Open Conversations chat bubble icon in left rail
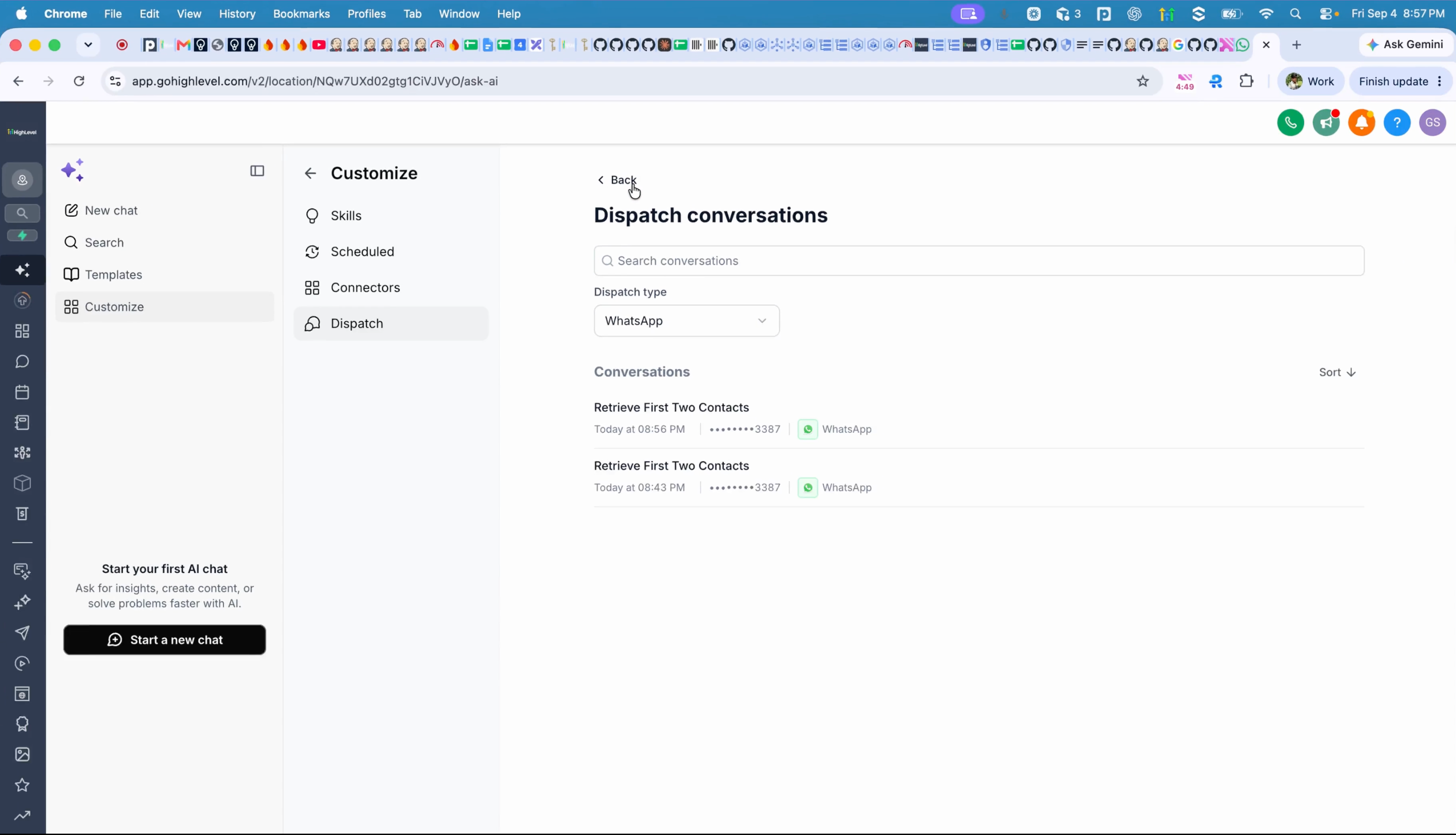Screen dimensions: 1456x835 [x=22, y=361]
